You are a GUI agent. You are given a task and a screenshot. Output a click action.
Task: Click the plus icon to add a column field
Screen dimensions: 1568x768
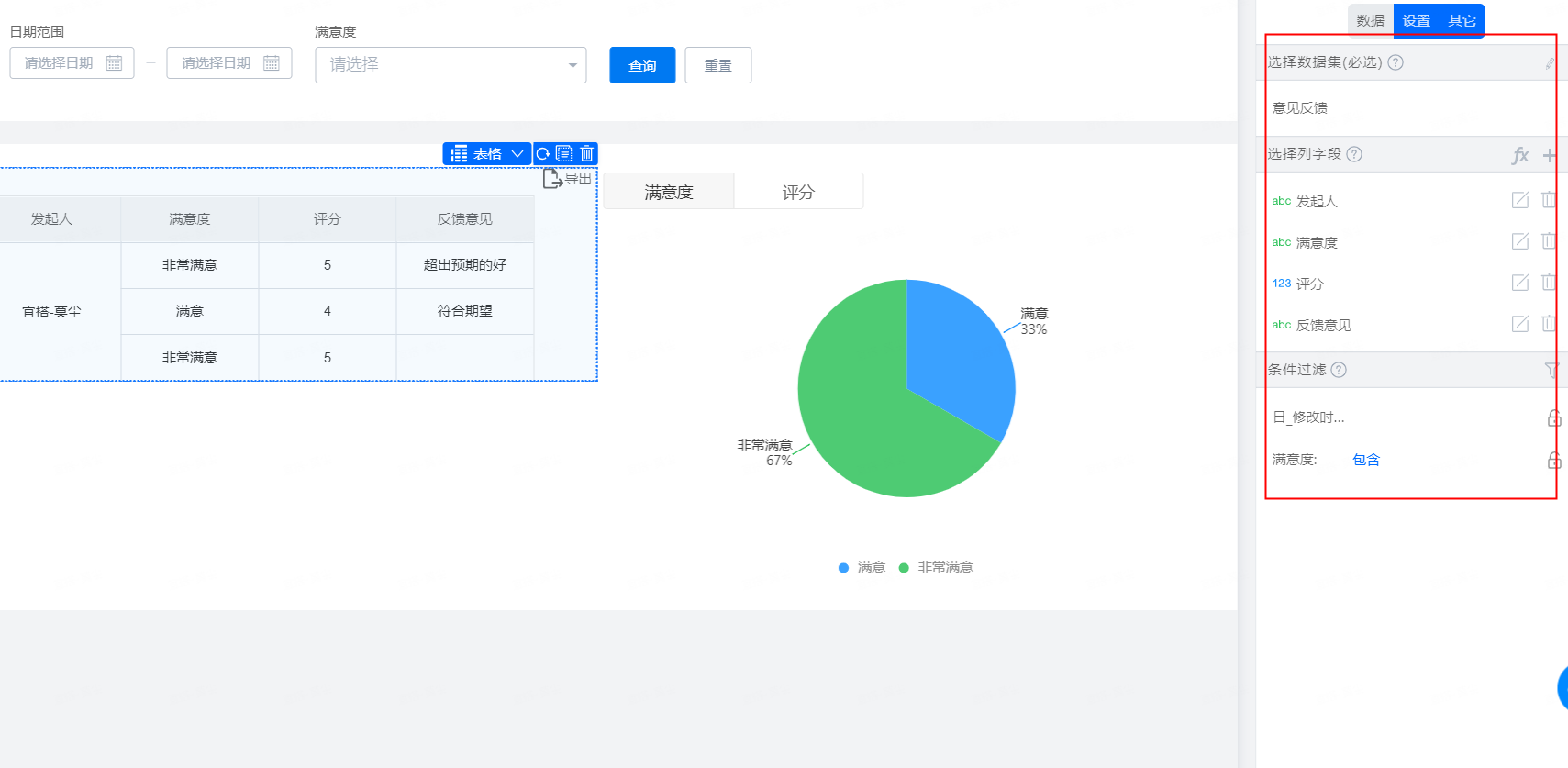[x=1550, y=155]
